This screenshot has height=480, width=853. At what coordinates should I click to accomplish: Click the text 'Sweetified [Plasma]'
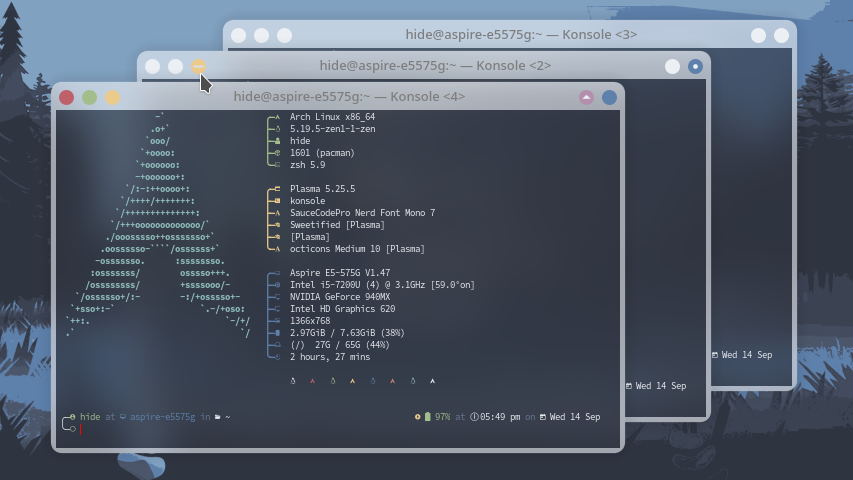point(337,225)
